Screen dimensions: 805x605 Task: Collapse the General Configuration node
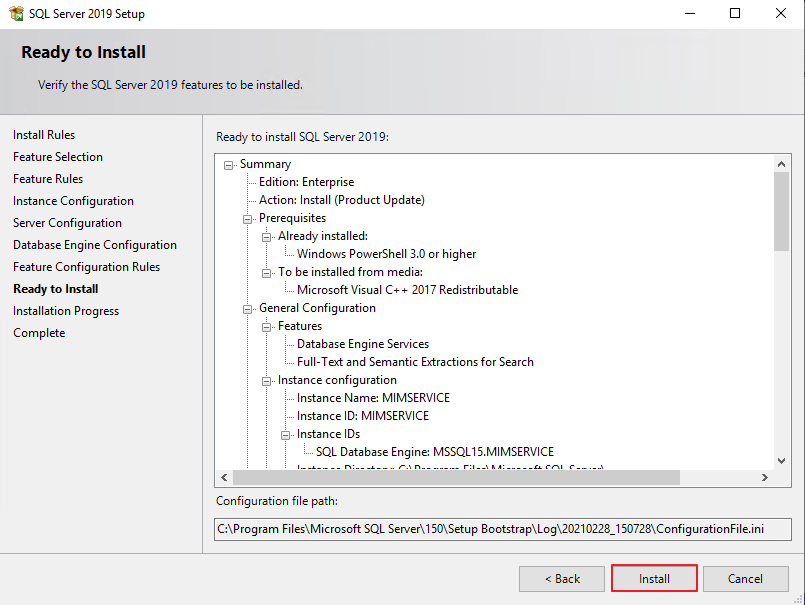pos(247,309)
